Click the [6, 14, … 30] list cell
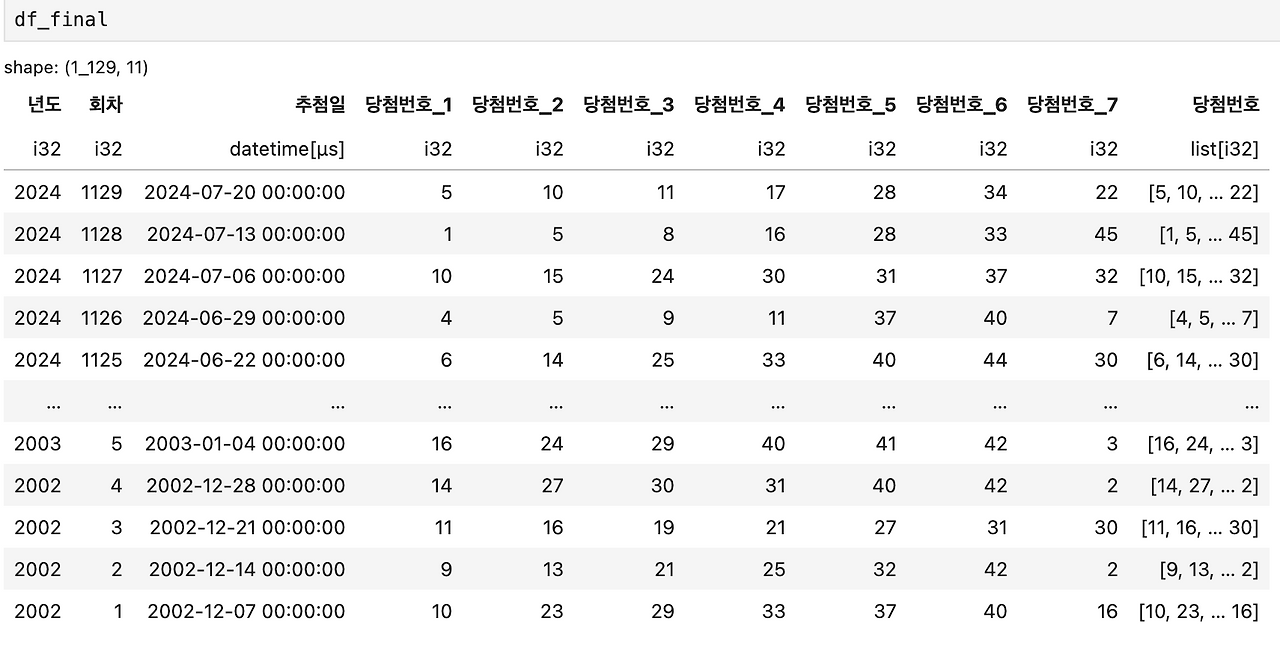This screenshot has height=645, width=1280. [x=1203, y=360]
